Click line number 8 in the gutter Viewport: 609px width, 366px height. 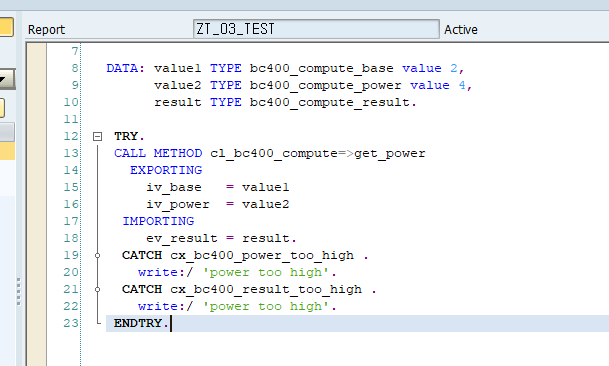[75, 68]
